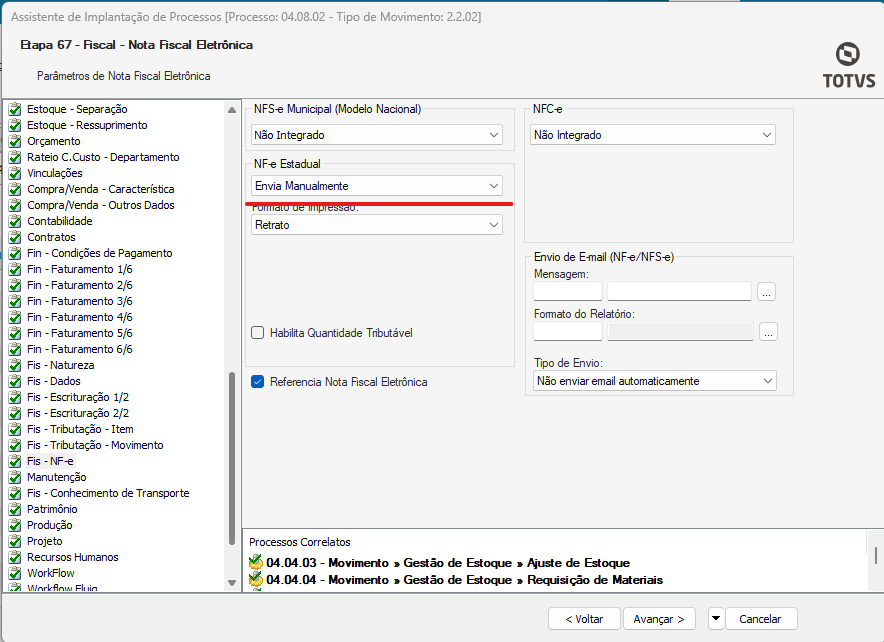Select Fis - Tributação - Item step
884x642 pixels.
tap(80, 429)
